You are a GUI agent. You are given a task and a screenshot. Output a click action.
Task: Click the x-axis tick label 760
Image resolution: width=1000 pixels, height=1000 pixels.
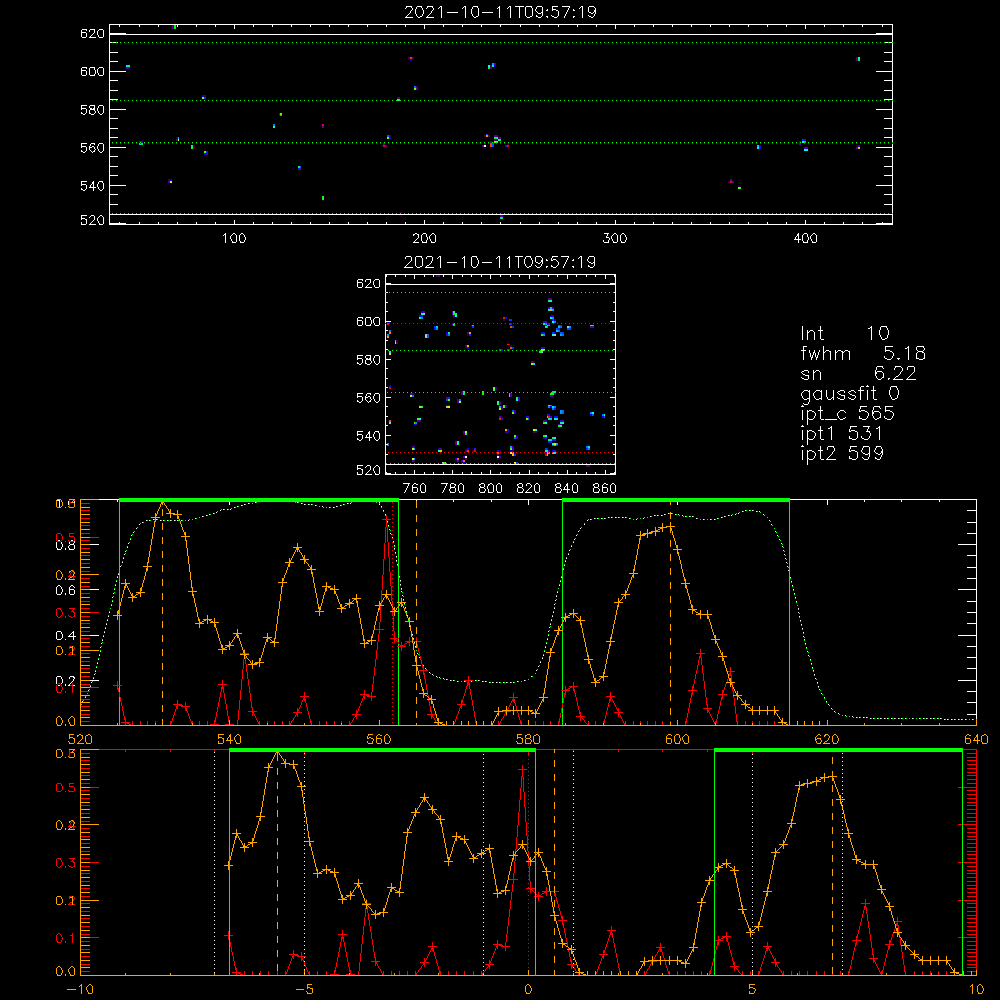tap(415, 489)
